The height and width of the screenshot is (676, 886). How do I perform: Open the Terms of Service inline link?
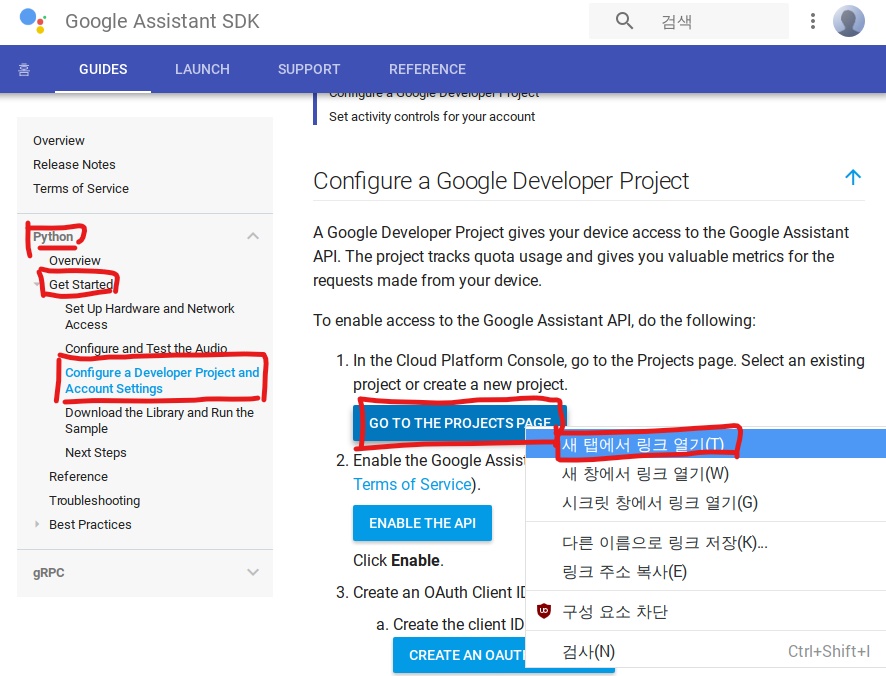tap(412, 484)
